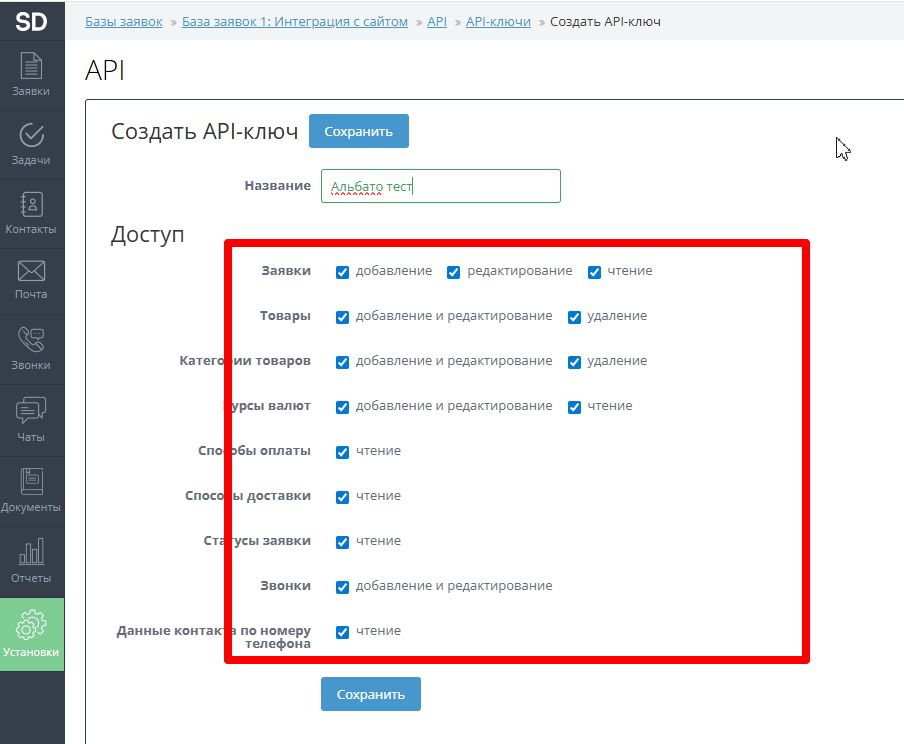This screenshot has width=904, height=744.
Task: Toggle Заявки редактирование checkbox
Action: pos(453,272)
